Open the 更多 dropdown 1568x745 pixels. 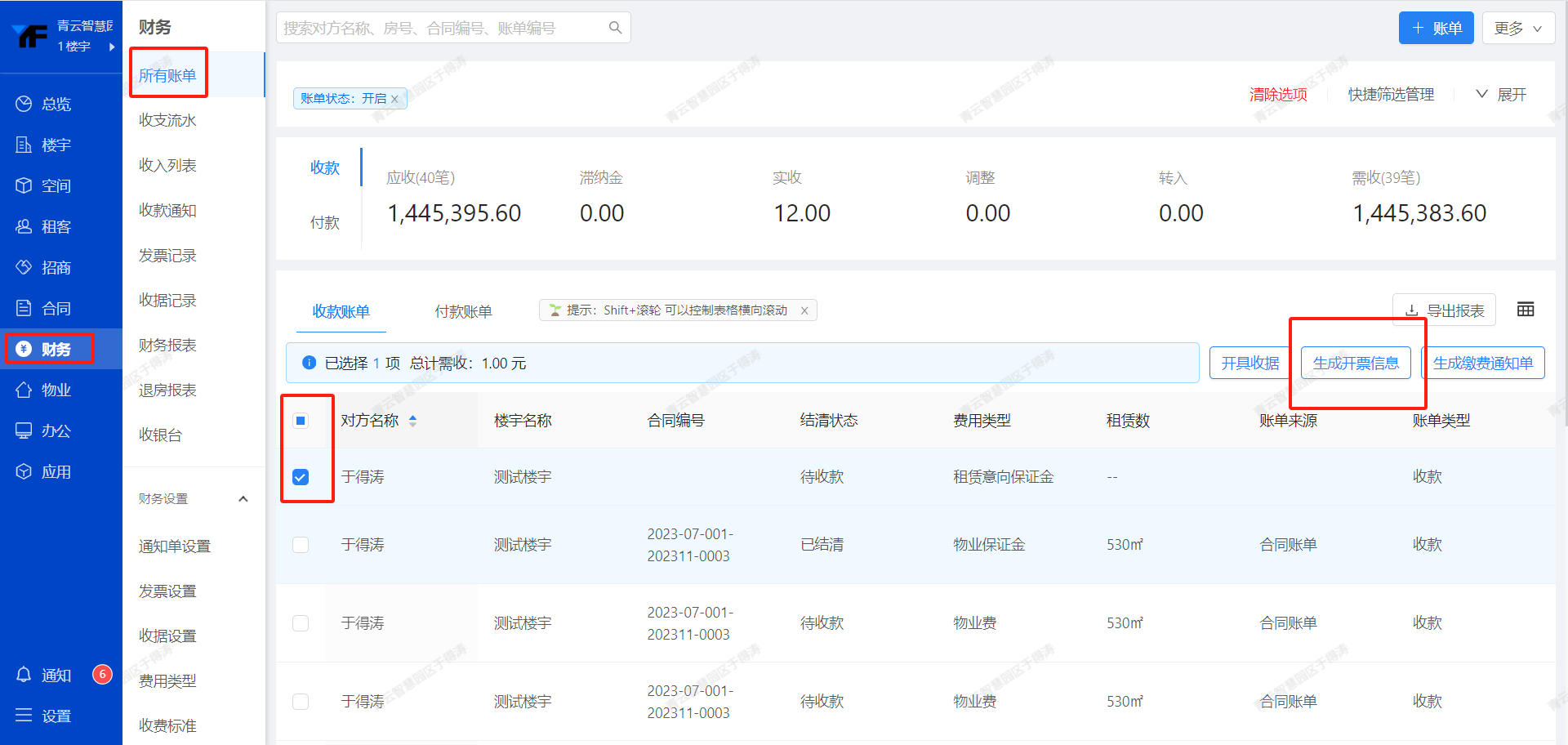[1518, 28]
